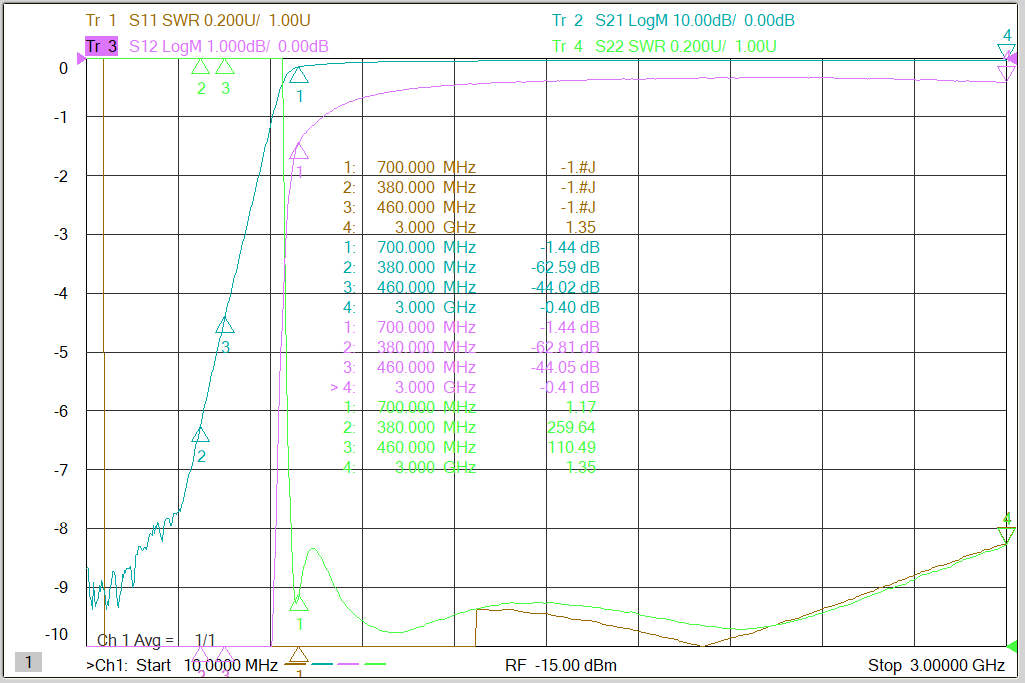Click Stop 3.00000 GHz frequency field
Viewport: 1025px width, 683px height.
click(x=936, y=665)
